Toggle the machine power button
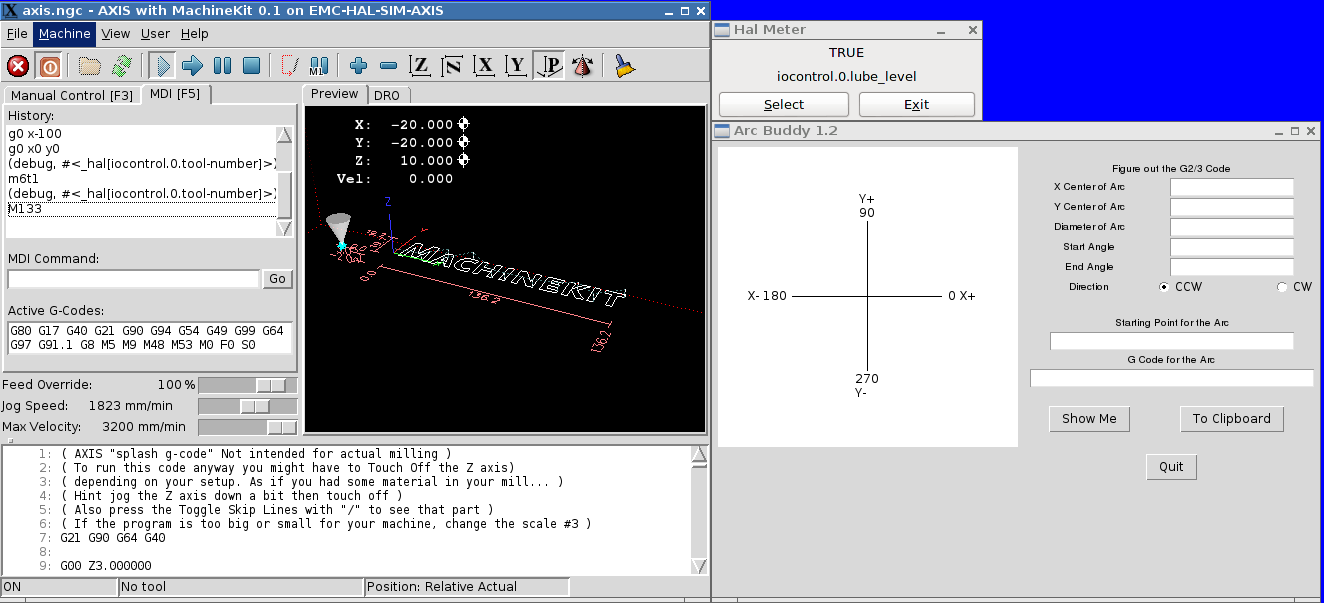1324x603 pixels. pos(48,66)
